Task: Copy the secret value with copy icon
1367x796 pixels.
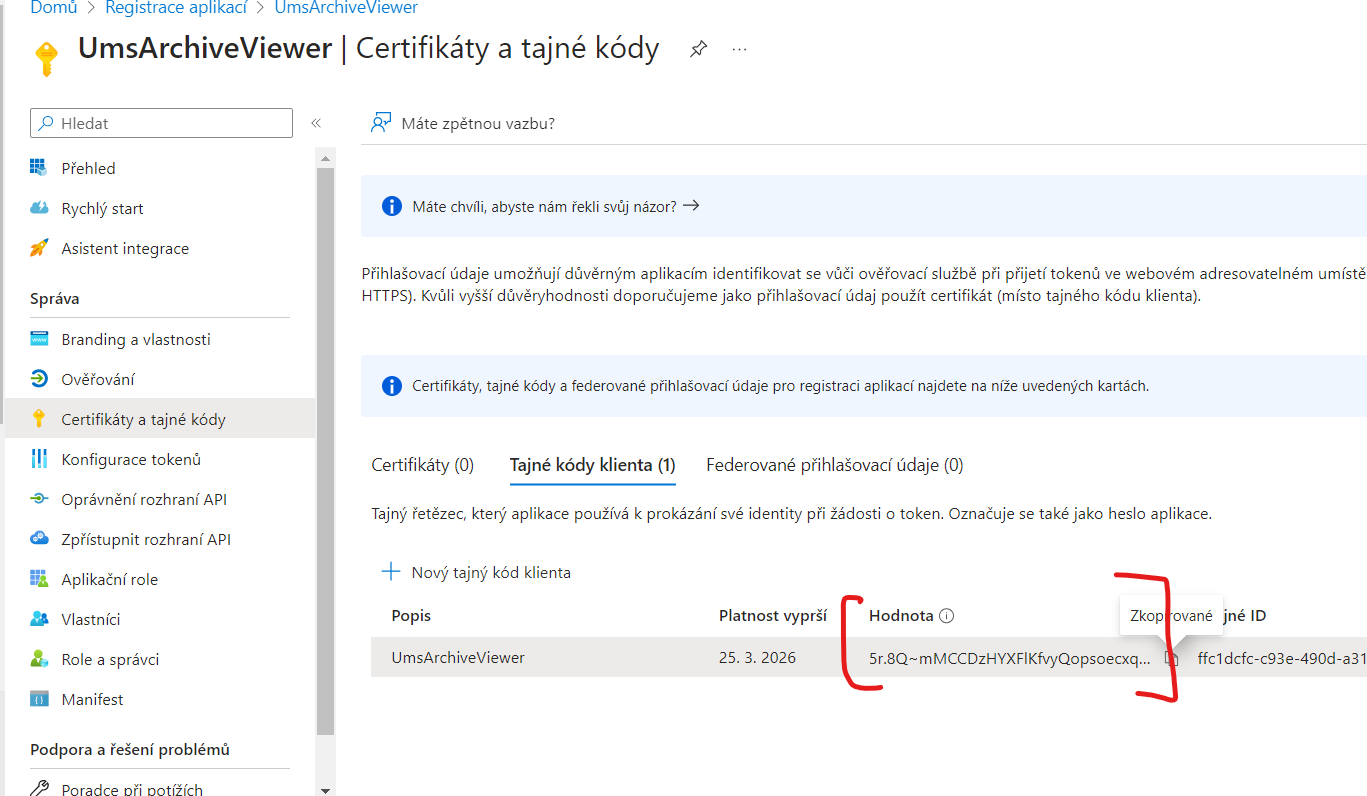Action: [1171, 658]
